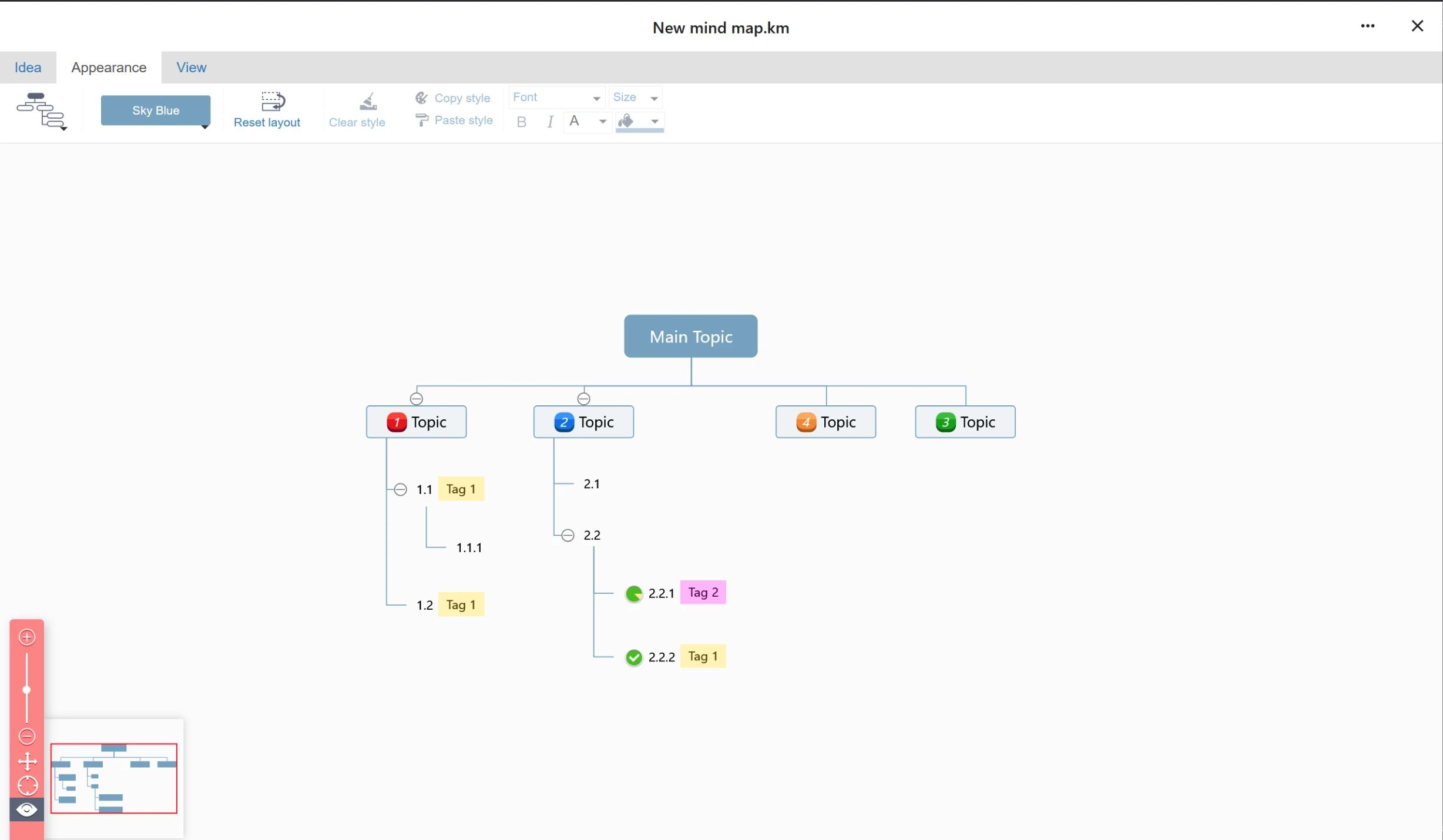Click Tag 1 label on node 1.1

(x=461, y=489)
